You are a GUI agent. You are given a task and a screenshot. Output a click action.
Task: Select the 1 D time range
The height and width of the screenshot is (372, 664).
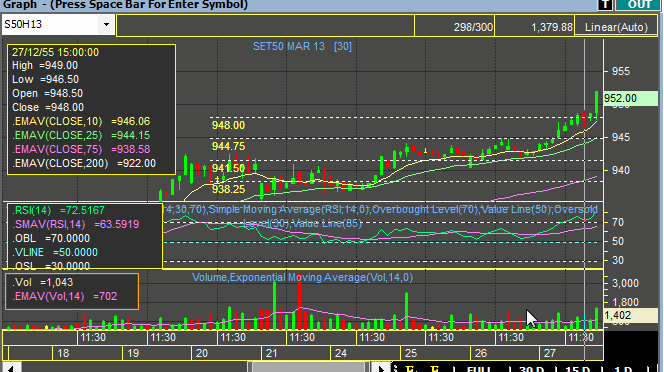[x=622, y=369]
